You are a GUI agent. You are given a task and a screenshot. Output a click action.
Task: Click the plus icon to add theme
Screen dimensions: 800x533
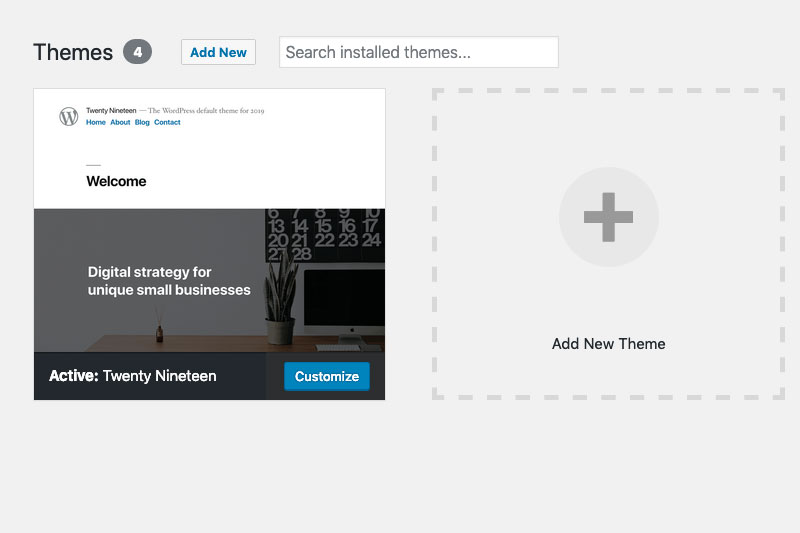coord(608,217)
